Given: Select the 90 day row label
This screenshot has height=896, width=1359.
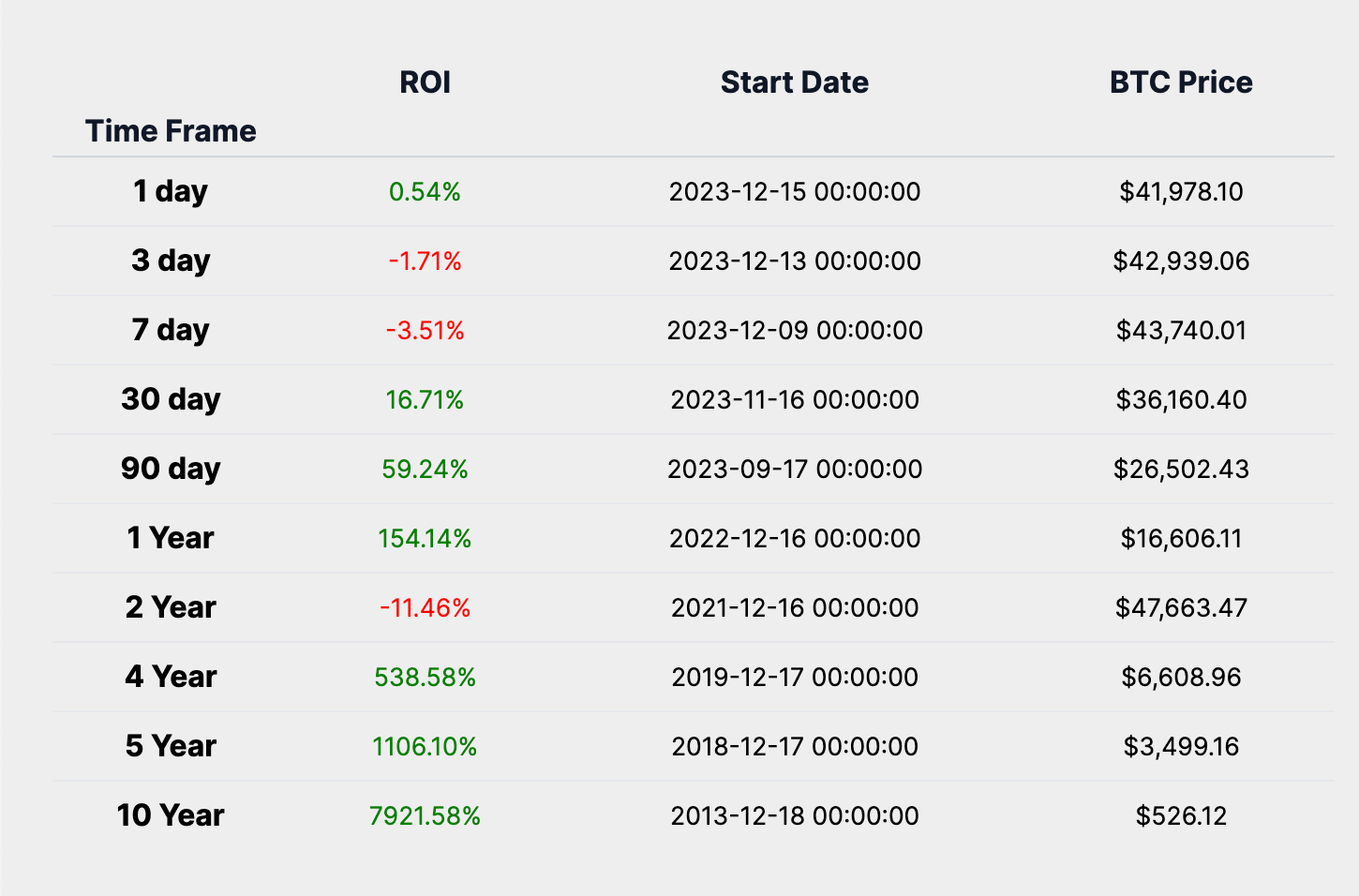Looking at the screenshot, I should click(171, 469).
